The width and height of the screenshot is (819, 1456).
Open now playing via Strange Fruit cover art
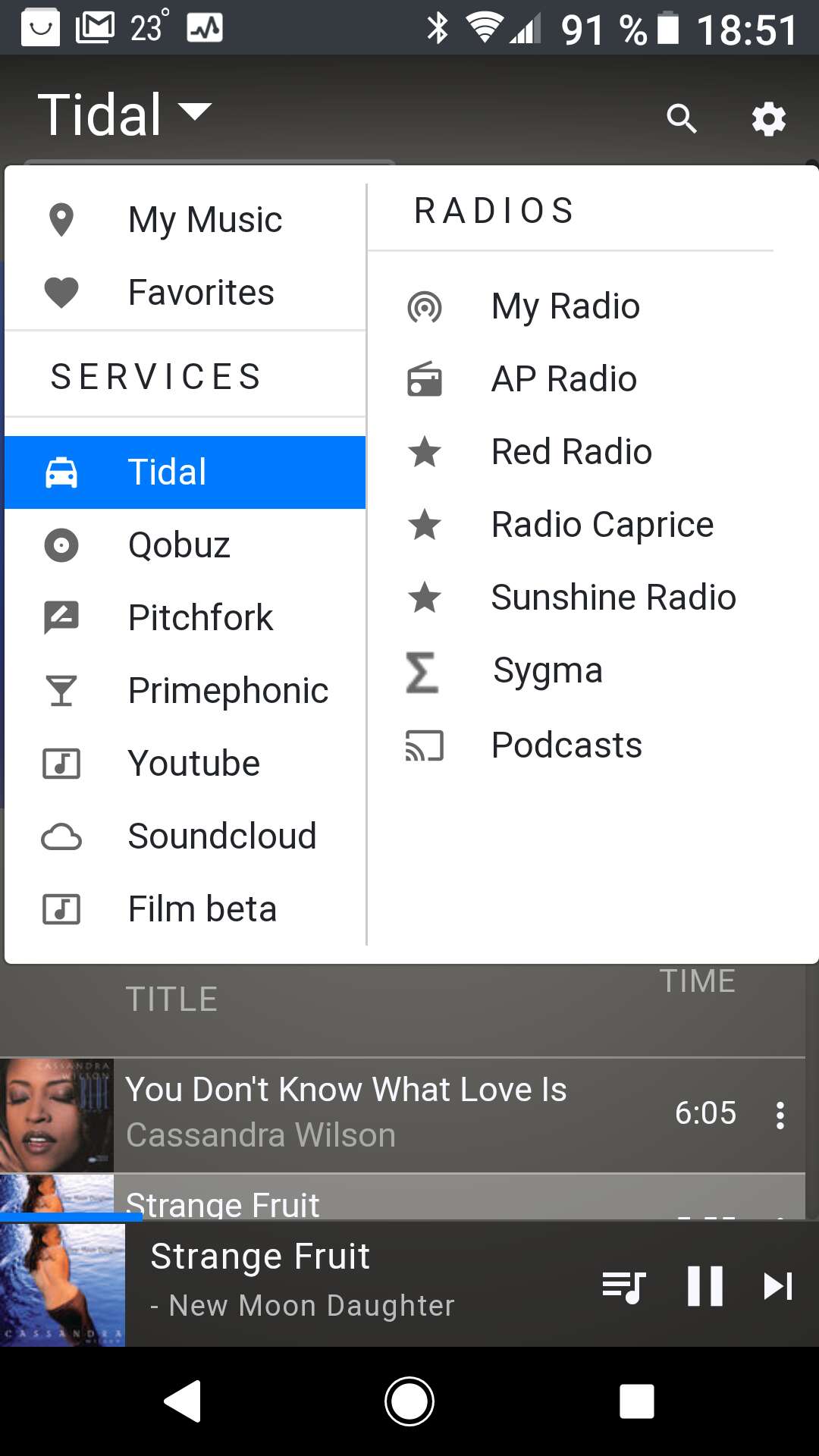62,1284
